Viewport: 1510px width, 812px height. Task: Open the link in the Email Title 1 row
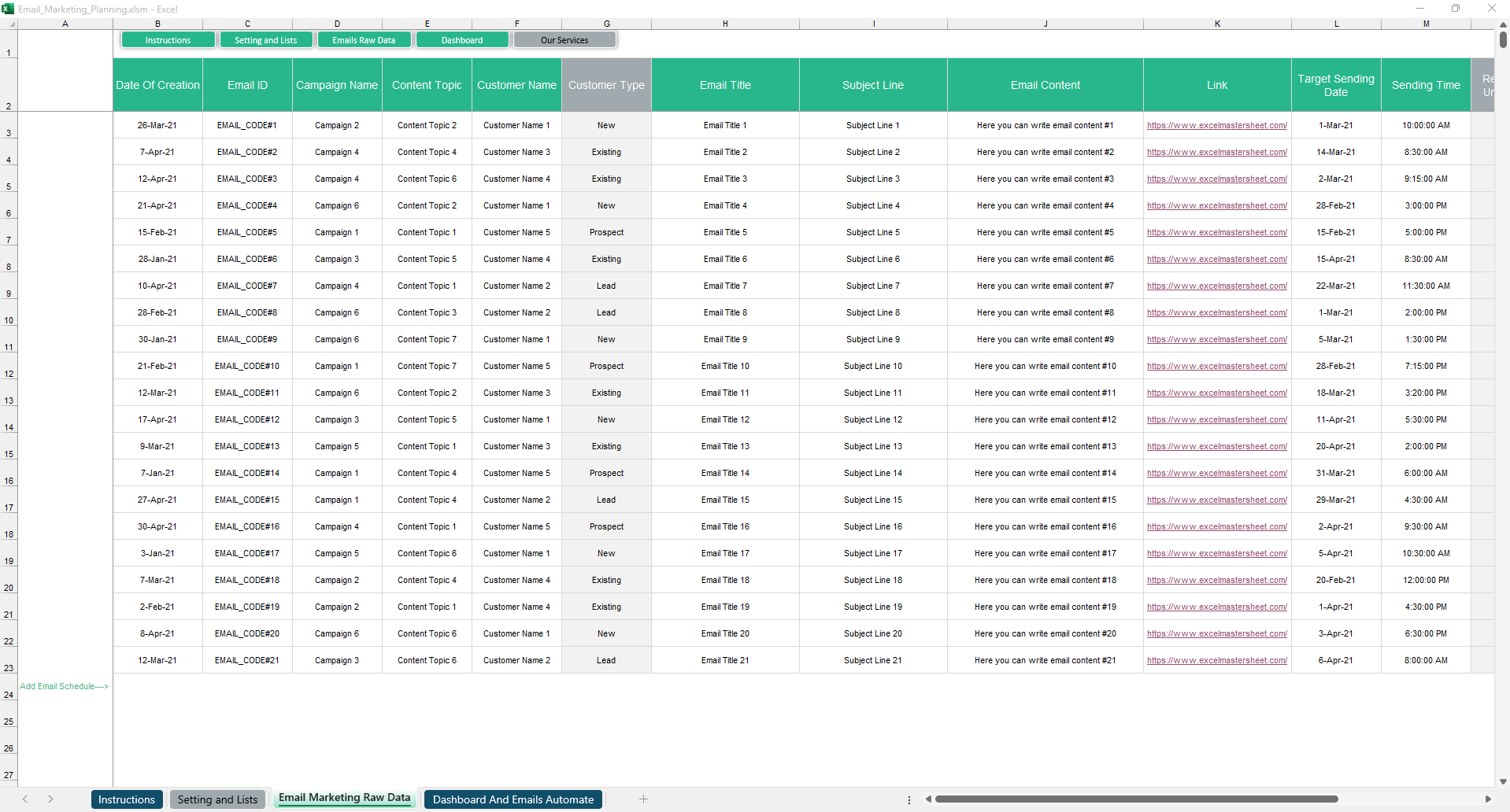point(1216,125)
